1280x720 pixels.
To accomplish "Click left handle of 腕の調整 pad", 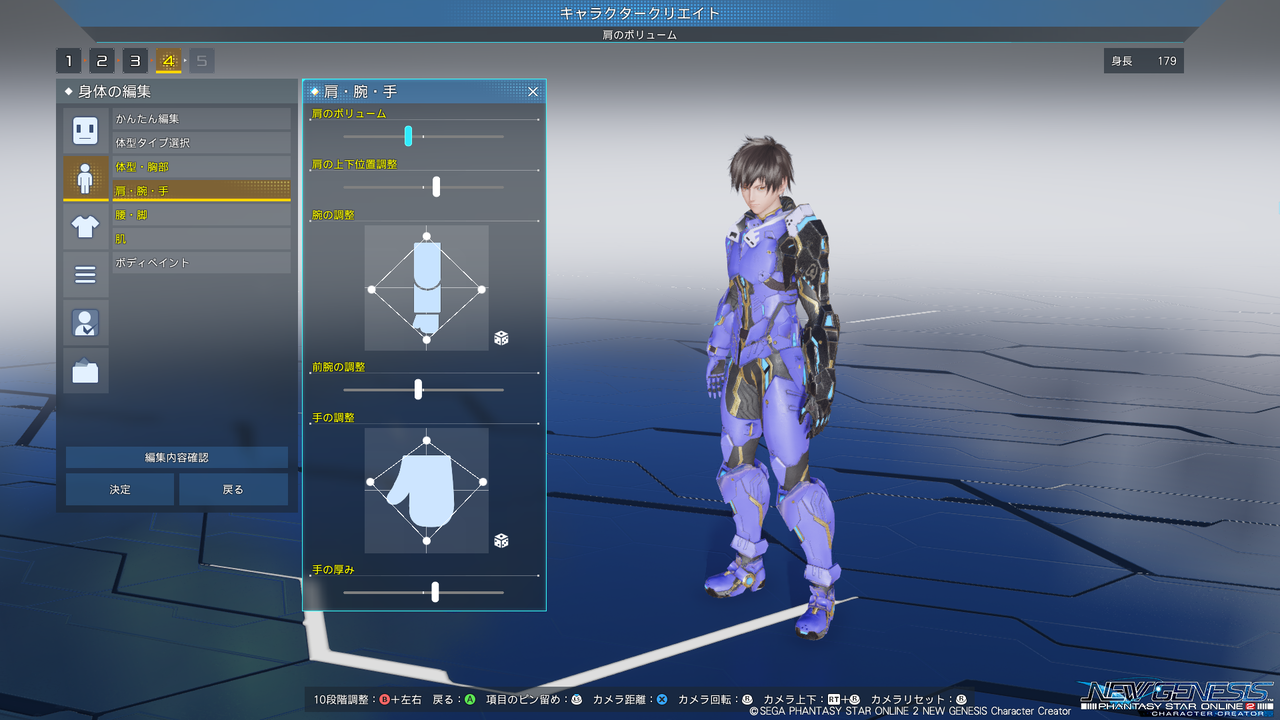I will (372, 289).
